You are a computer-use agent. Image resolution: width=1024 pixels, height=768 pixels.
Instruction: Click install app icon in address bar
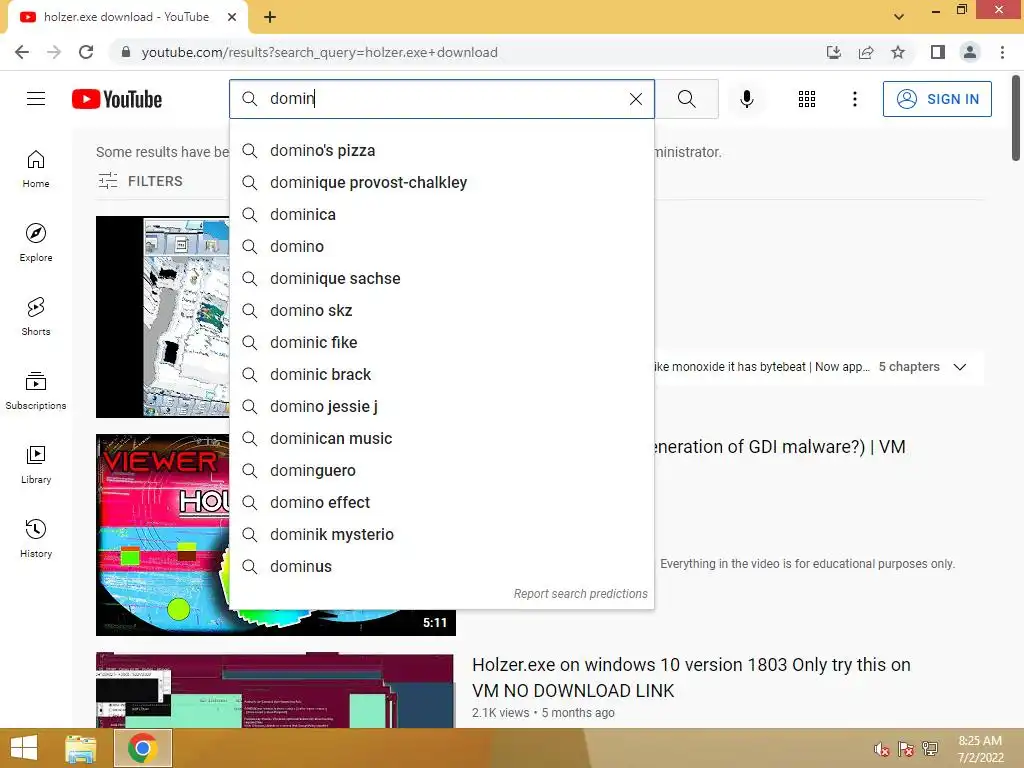point(834,52)
